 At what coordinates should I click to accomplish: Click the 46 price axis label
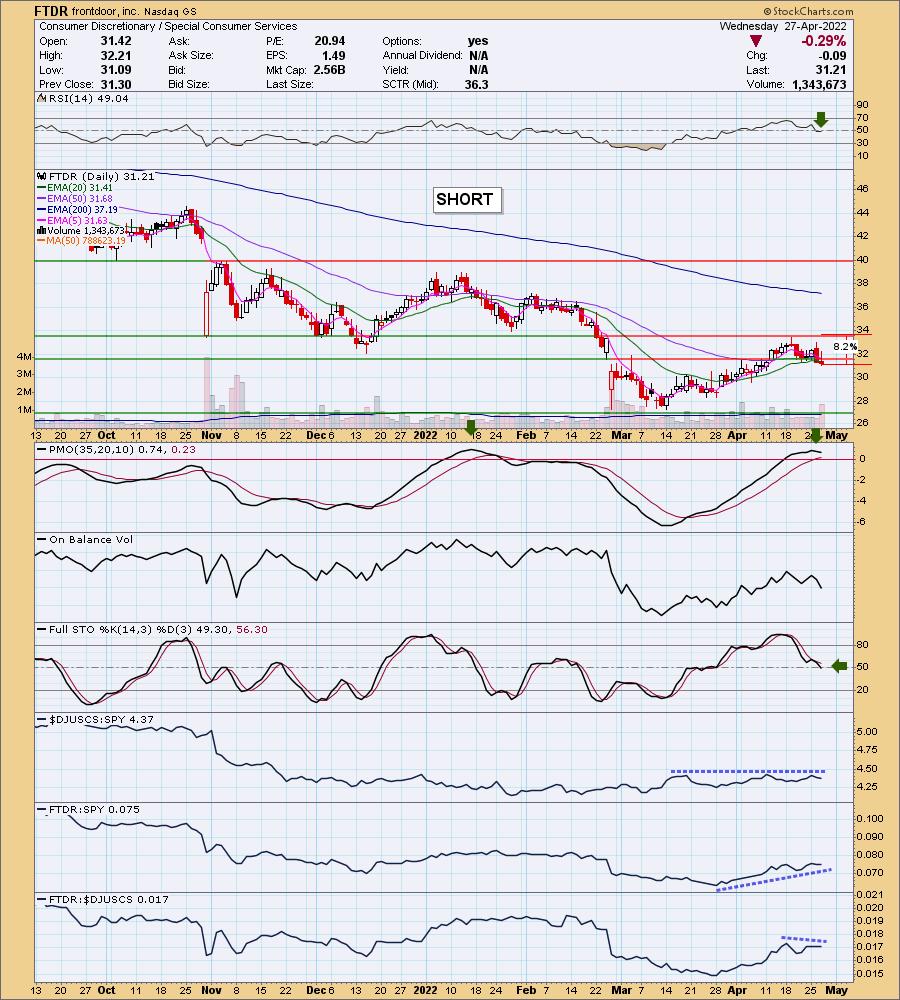[862, 189]
